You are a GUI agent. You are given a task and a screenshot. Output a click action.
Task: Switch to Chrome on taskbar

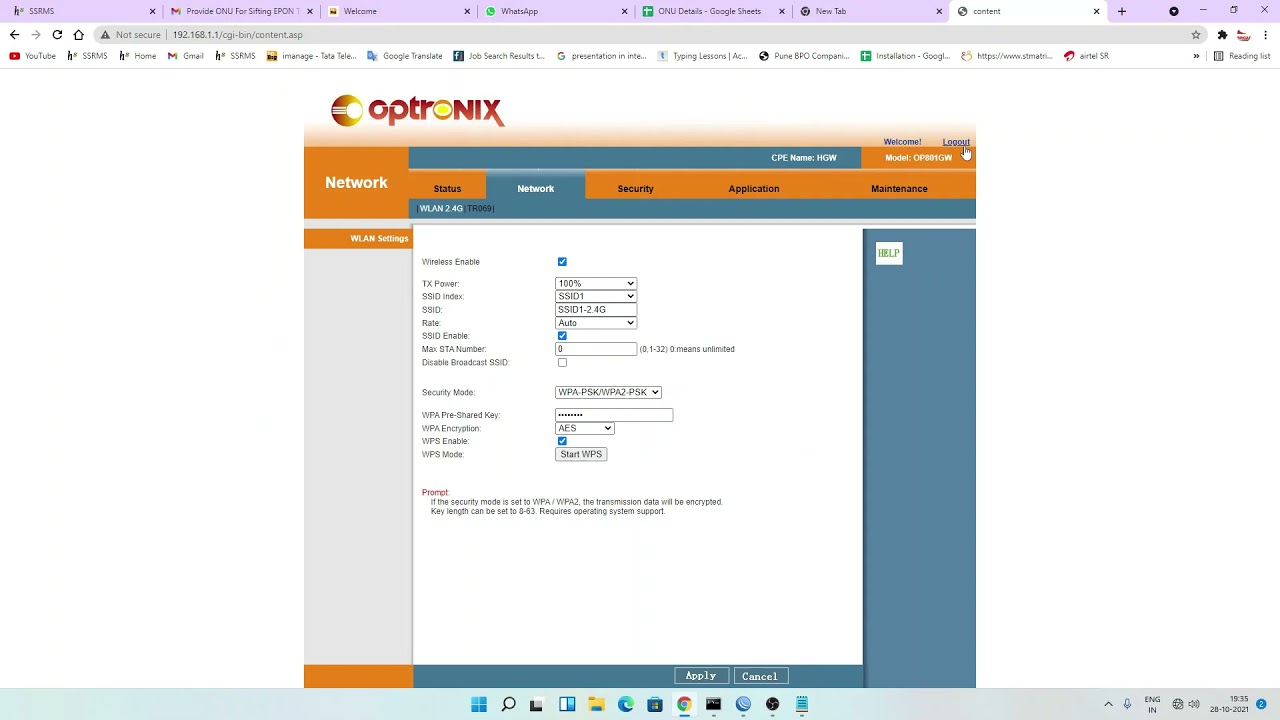(x=684, y=704)
